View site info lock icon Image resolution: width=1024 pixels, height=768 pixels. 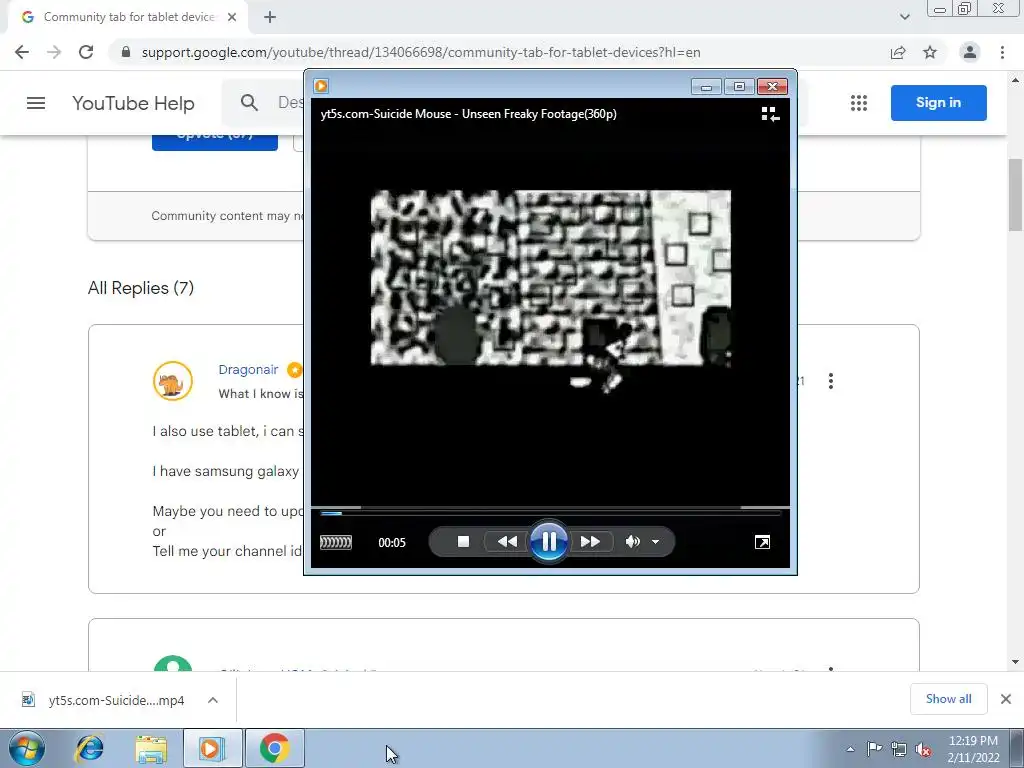click(x=126, y=52)
